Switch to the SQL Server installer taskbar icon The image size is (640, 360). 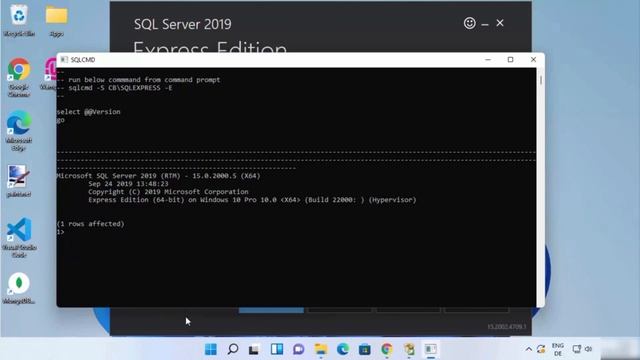(409, 349)
